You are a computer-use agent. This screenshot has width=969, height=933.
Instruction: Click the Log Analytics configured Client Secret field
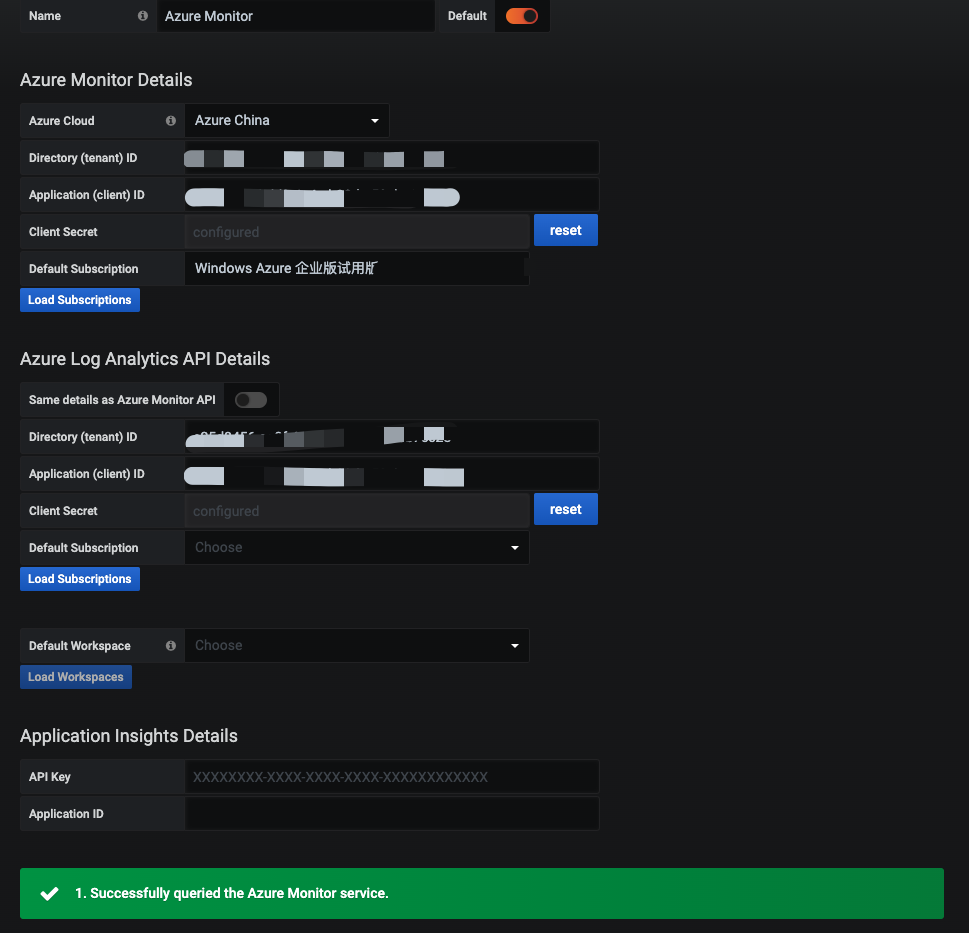357,511
